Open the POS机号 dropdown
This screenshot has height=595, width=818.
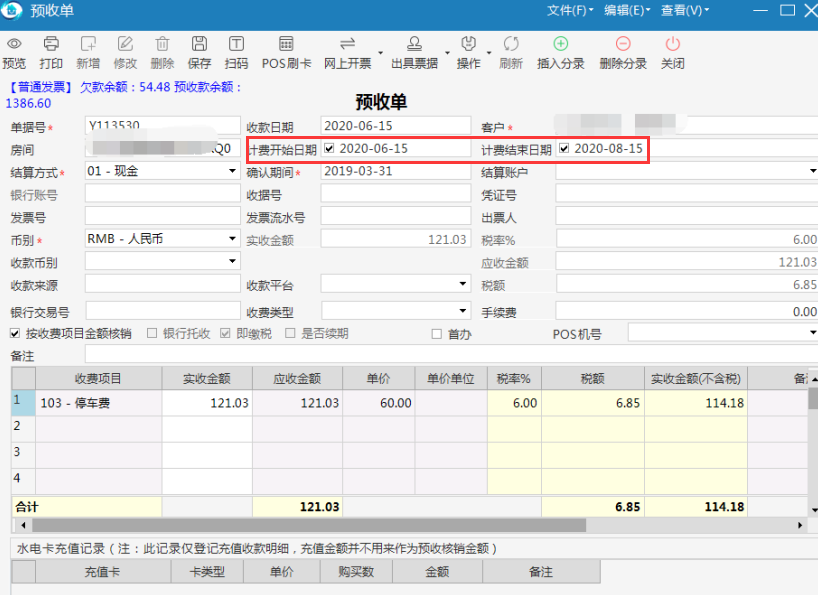812,332
